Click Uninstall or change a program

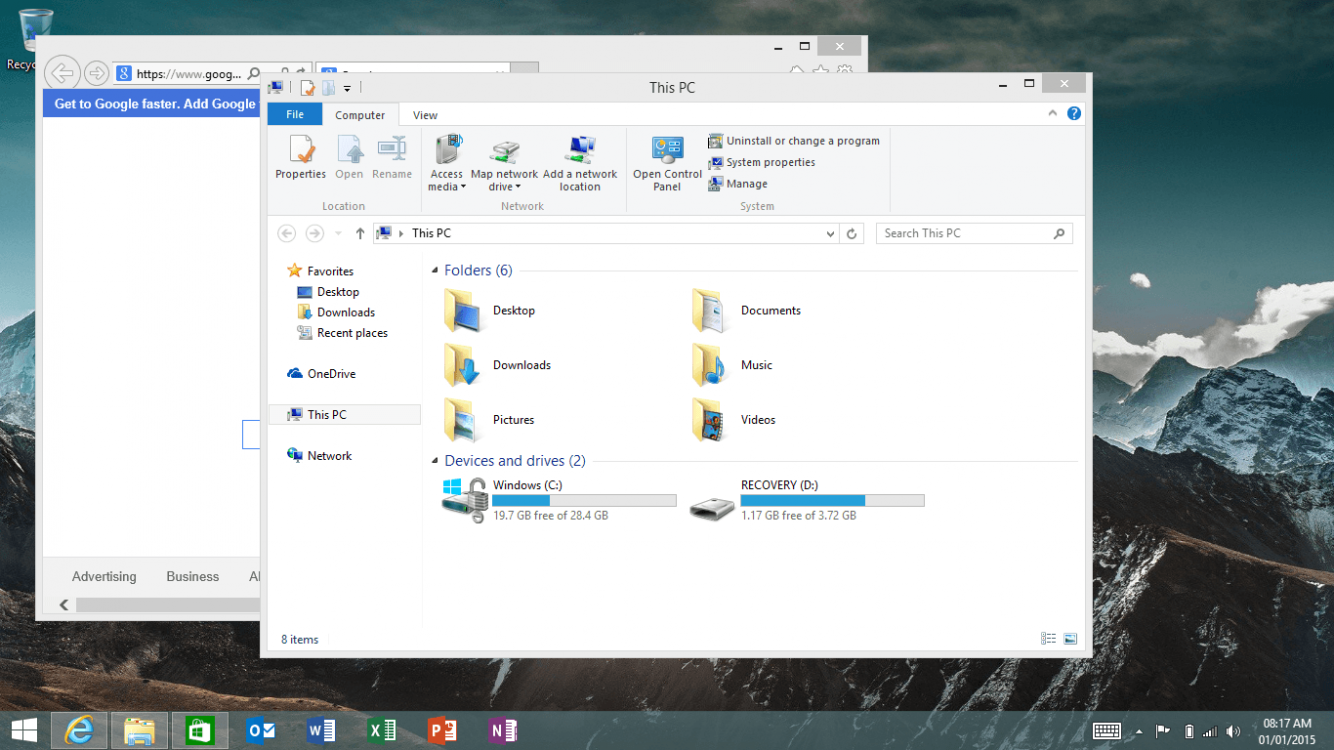[794, 141]
